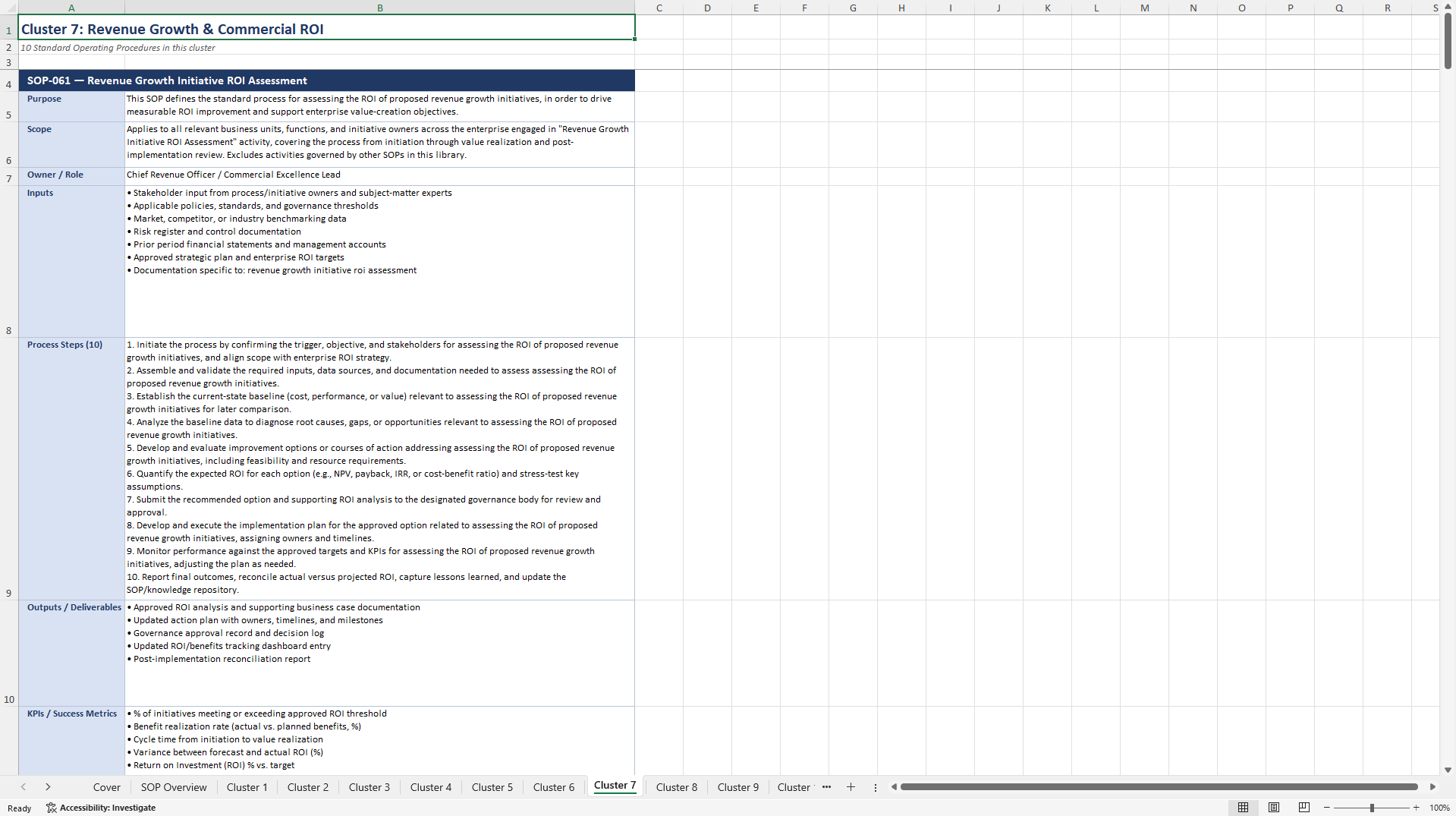Switch to Page Break Preview

[x=1304, y=808]
